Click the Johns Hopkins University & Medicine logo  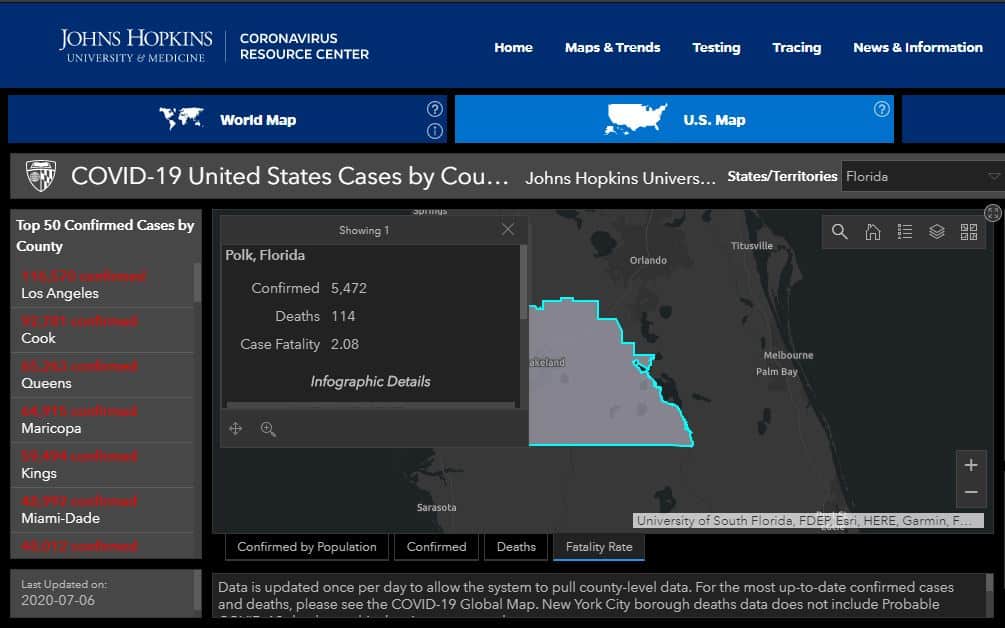click(136, 45)
